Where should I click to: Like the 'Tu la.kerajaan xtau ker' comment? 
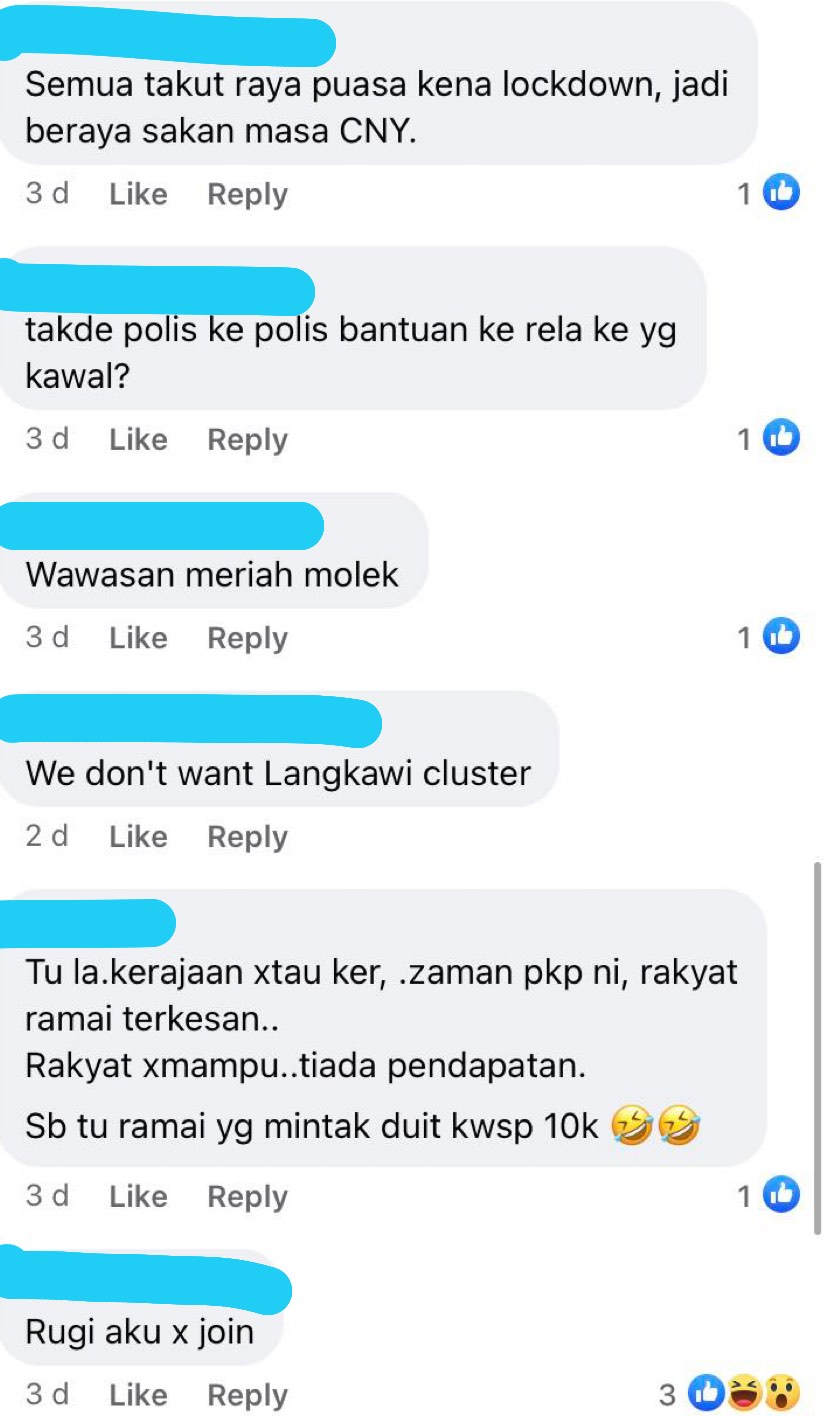pos(138,1196)
